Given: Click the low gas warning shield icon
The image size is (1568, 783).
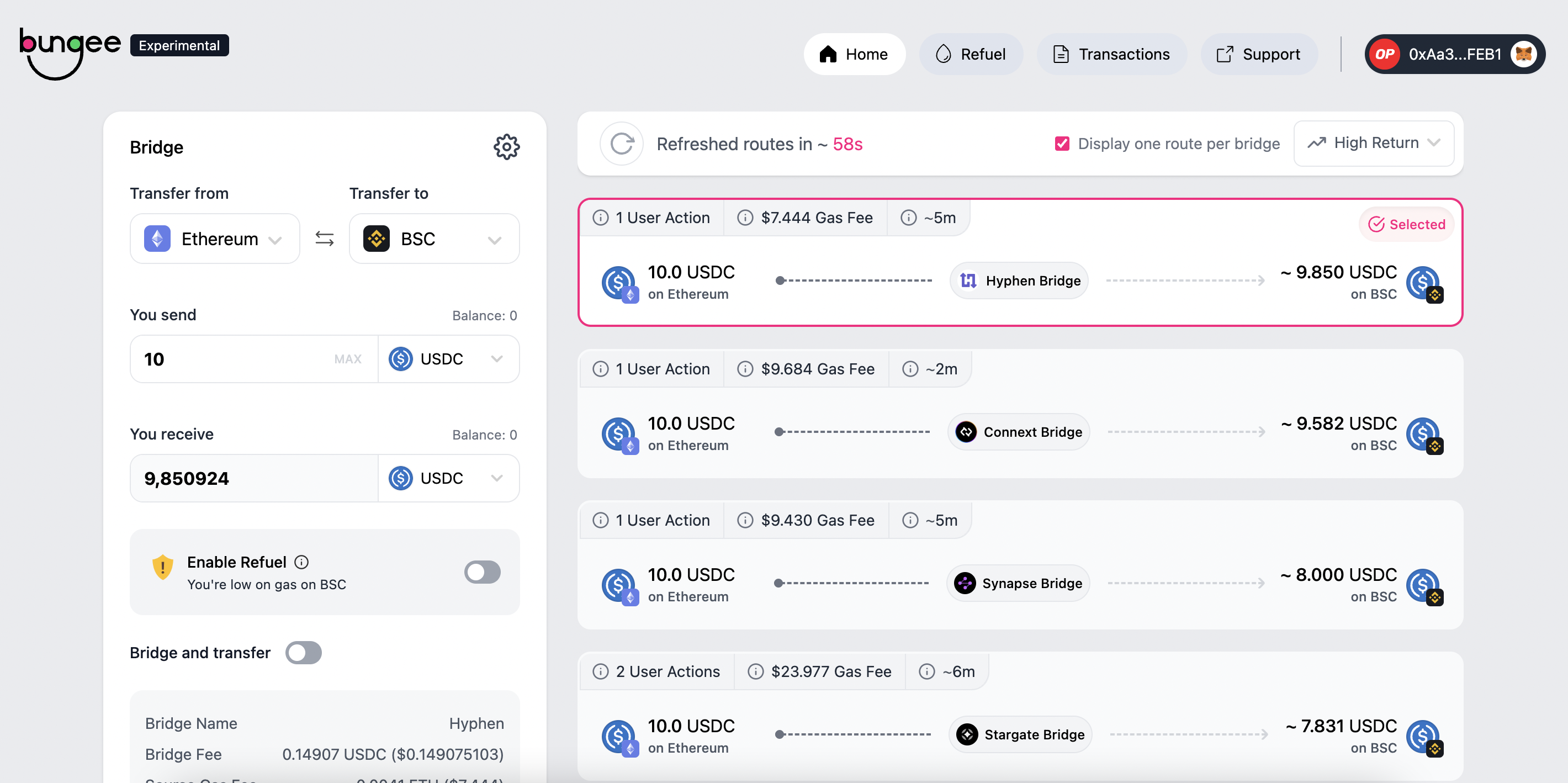Looking at the screenshot, I should (162, 568).
